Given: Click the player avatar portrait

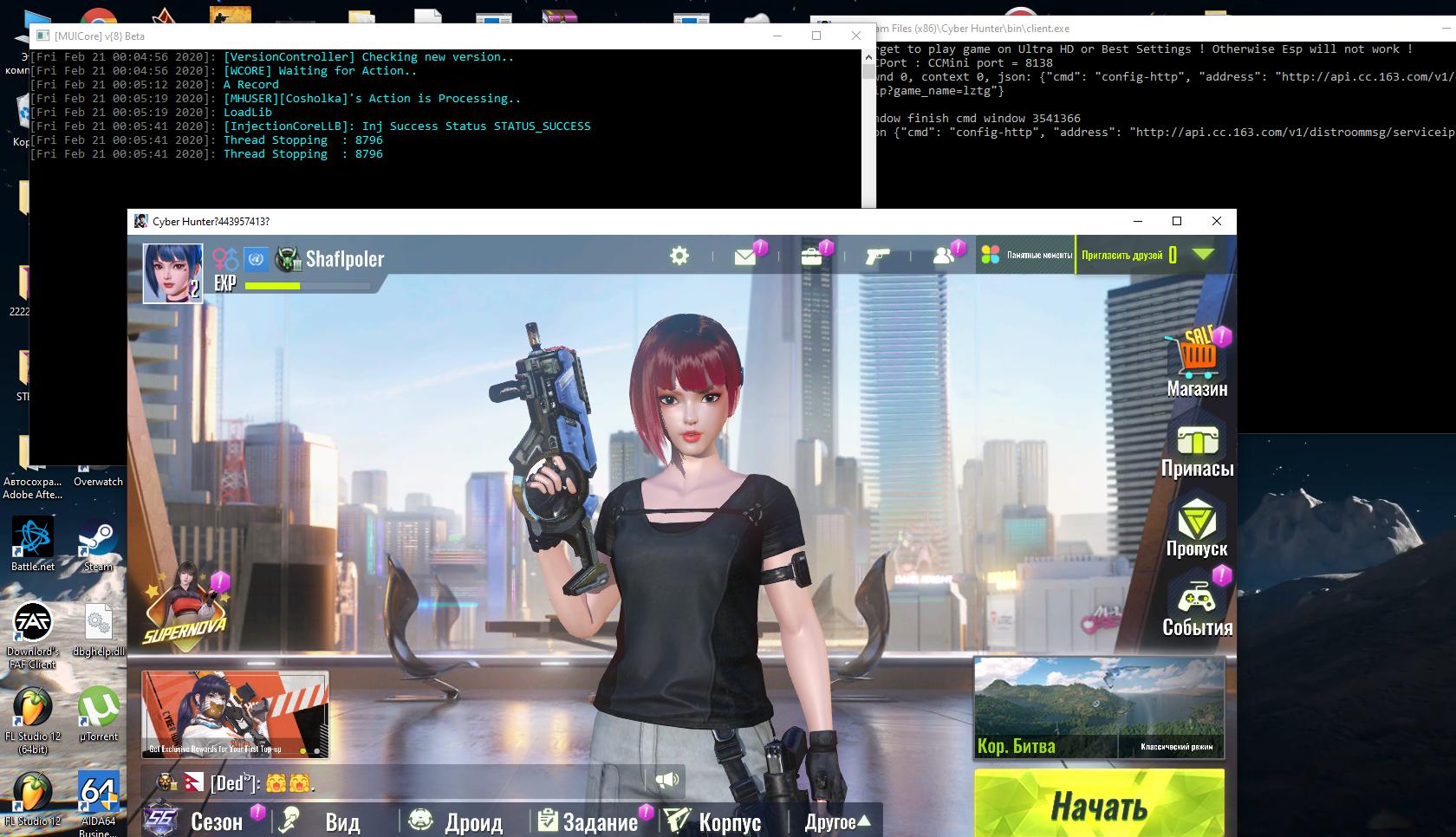Looking at the screenshot, I should tap(173, 273).
